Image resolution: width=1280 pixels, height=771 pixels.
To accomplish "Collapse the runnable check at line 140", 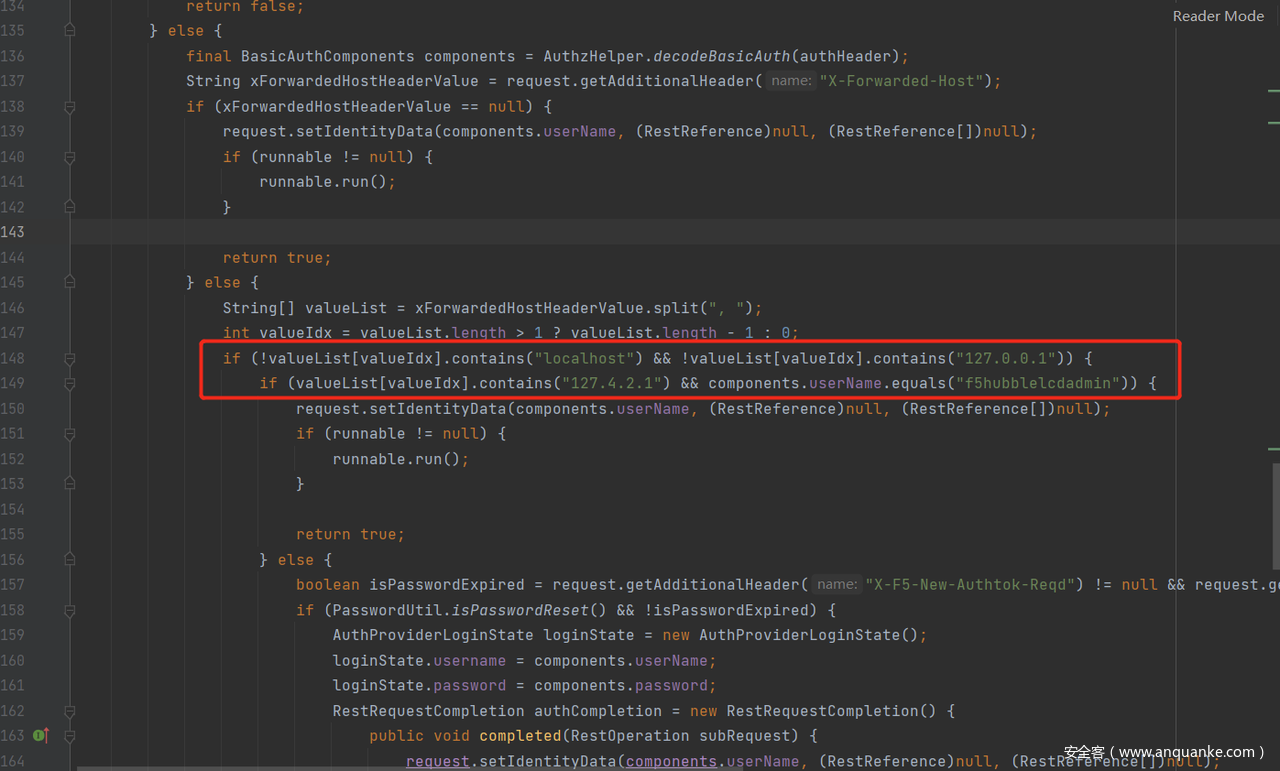I will click(69, 157).
